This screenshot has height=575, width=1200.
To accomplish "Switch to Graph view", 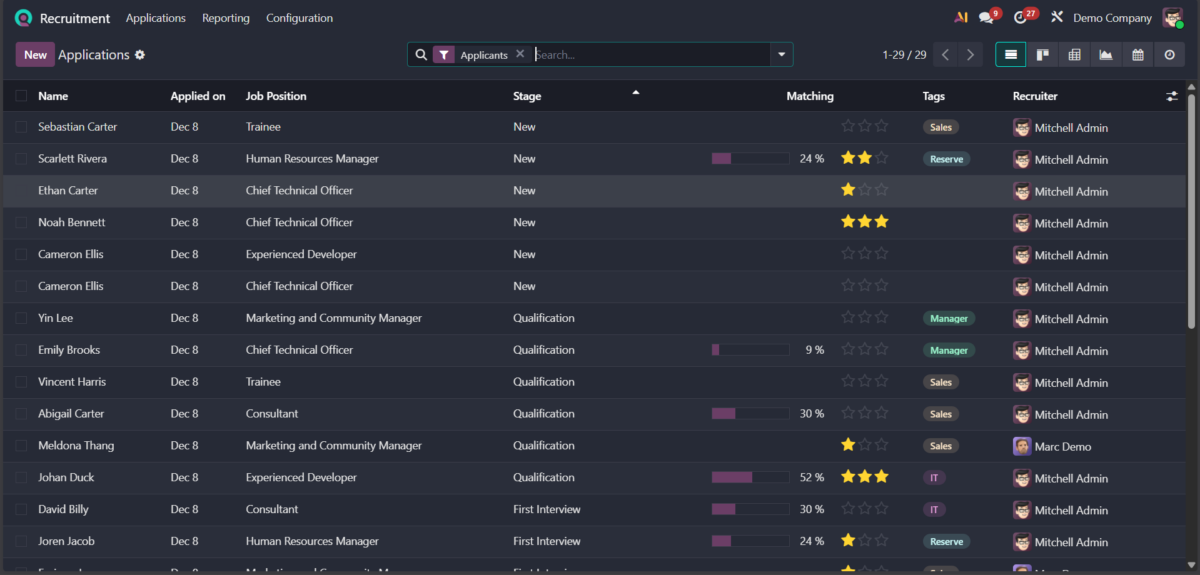I will (1106, 55).
